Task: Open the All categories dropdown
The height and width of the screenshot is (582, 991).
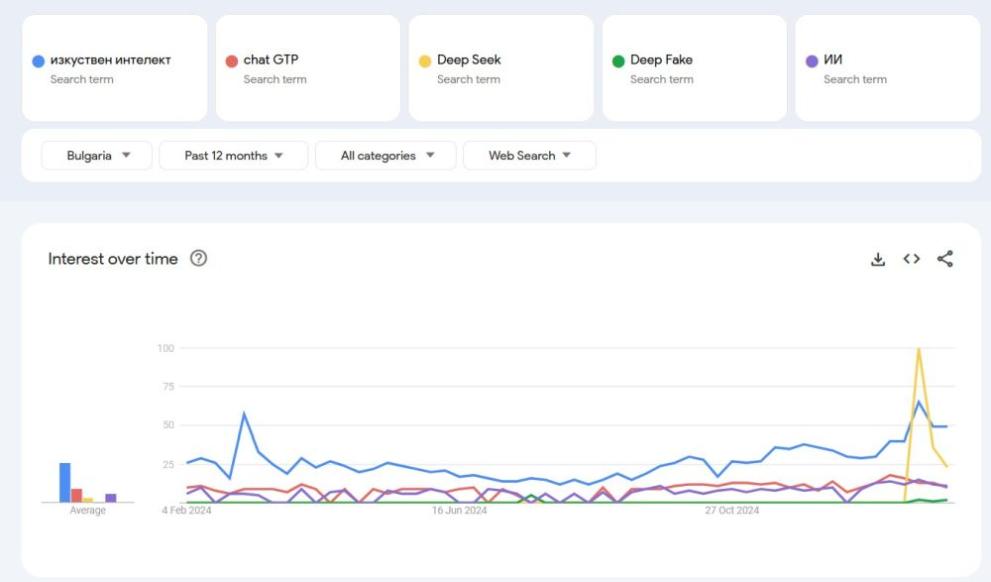Action: point(386,156)
